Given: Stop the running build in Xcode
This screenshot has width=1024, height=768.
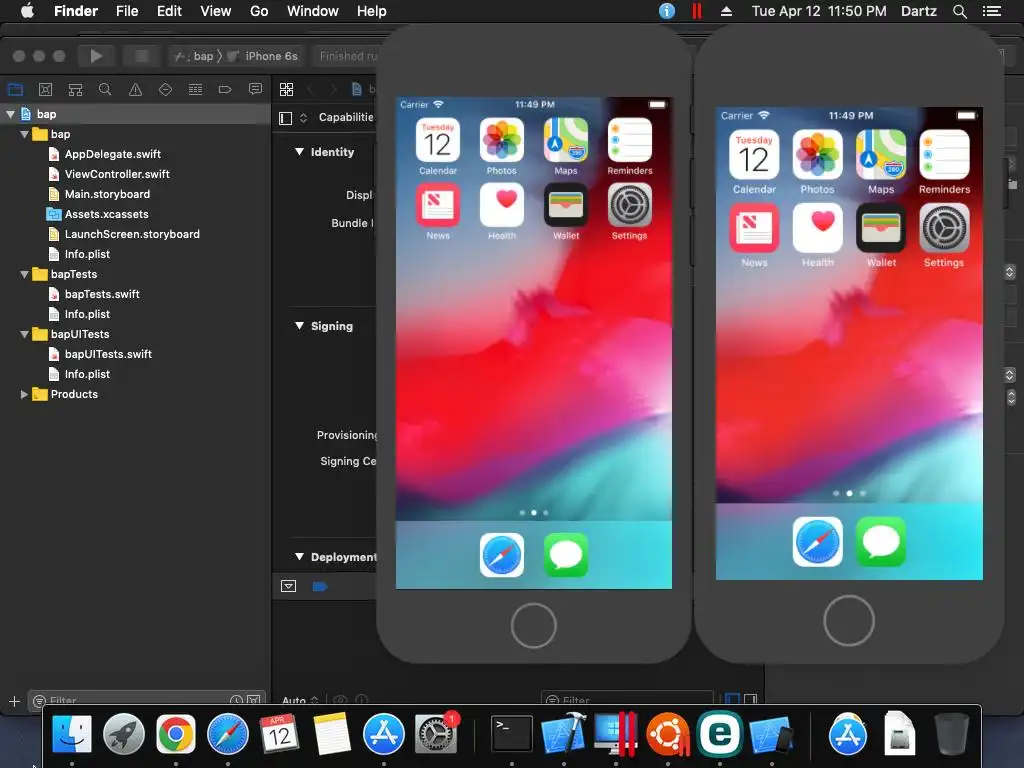Looking at the screenshot, I should pyautogui.click(x=141, y=56).
